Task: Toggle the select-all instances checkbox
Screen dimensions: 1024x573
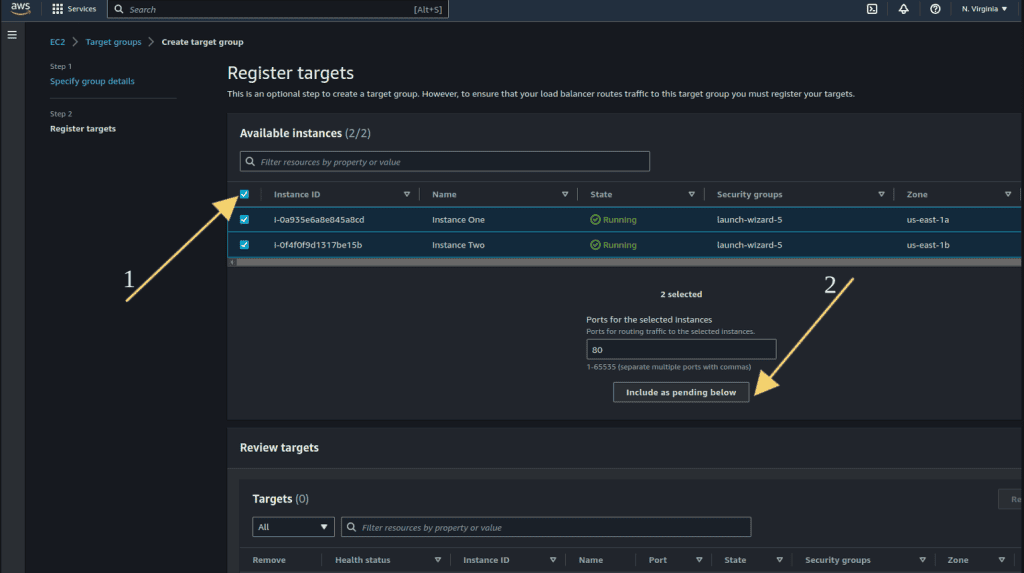Action: click(244, 194)
